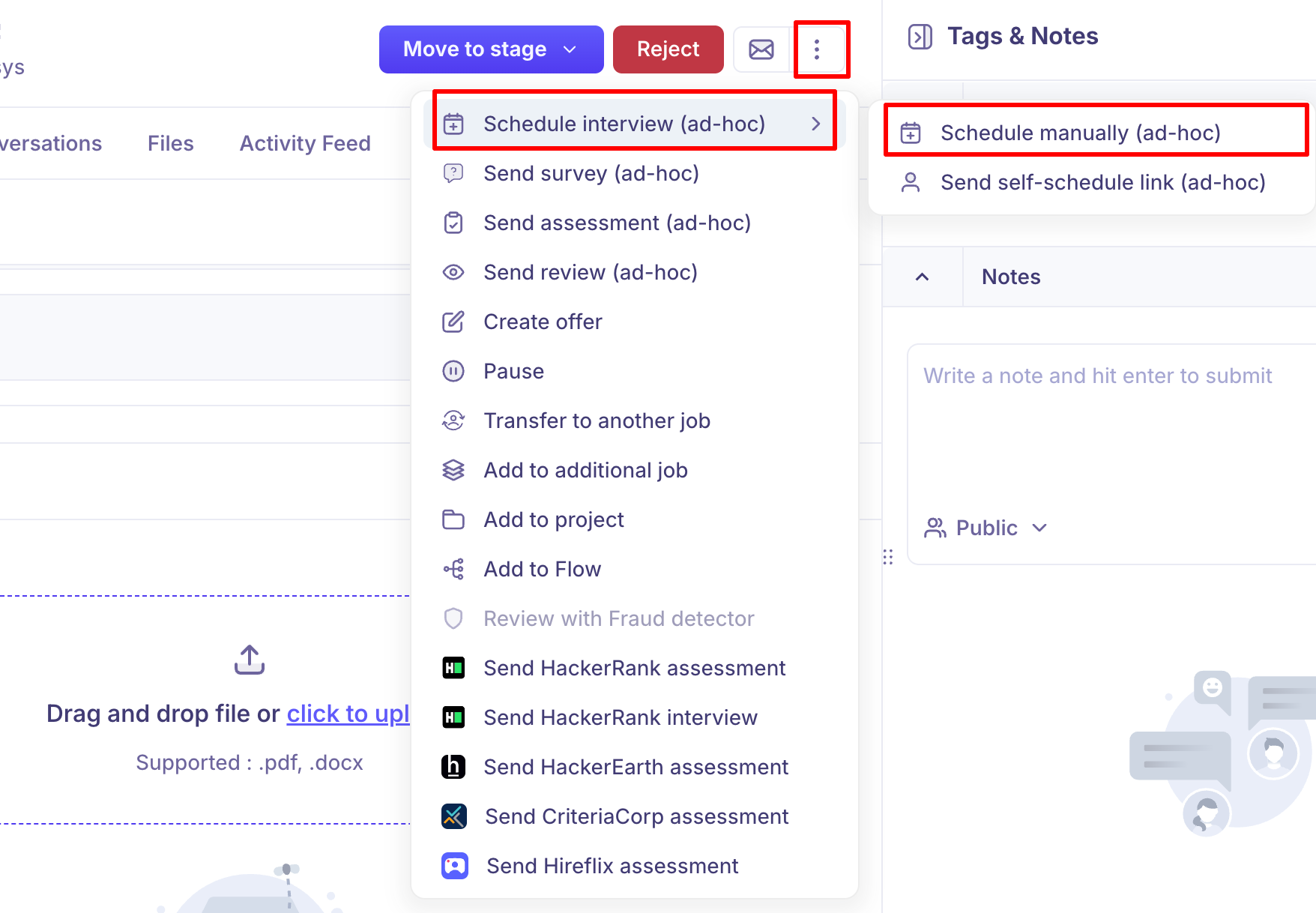The image size is (1316, 913).
Task: Select Add to project
Action: 635,519
